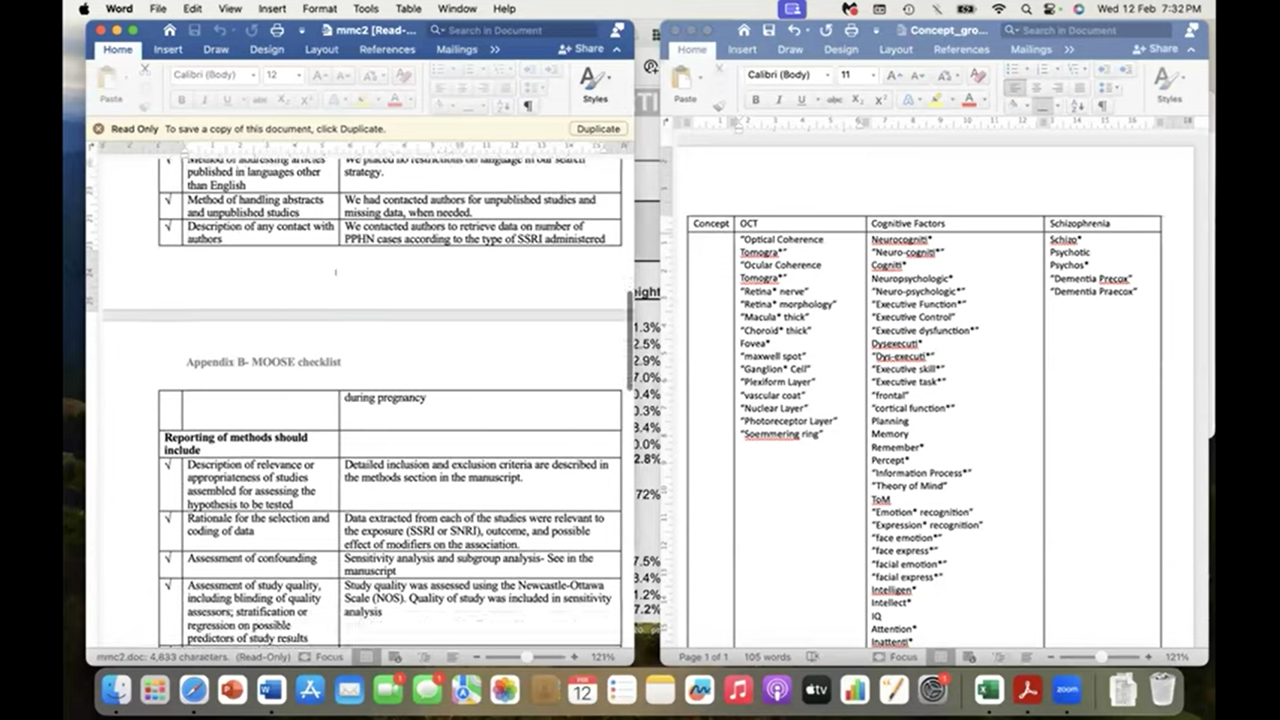This screenshot has width=1280, height=720.
Task: Toggle Italic in Concept_gro window ribbon
Action: (x=778, y=100)
